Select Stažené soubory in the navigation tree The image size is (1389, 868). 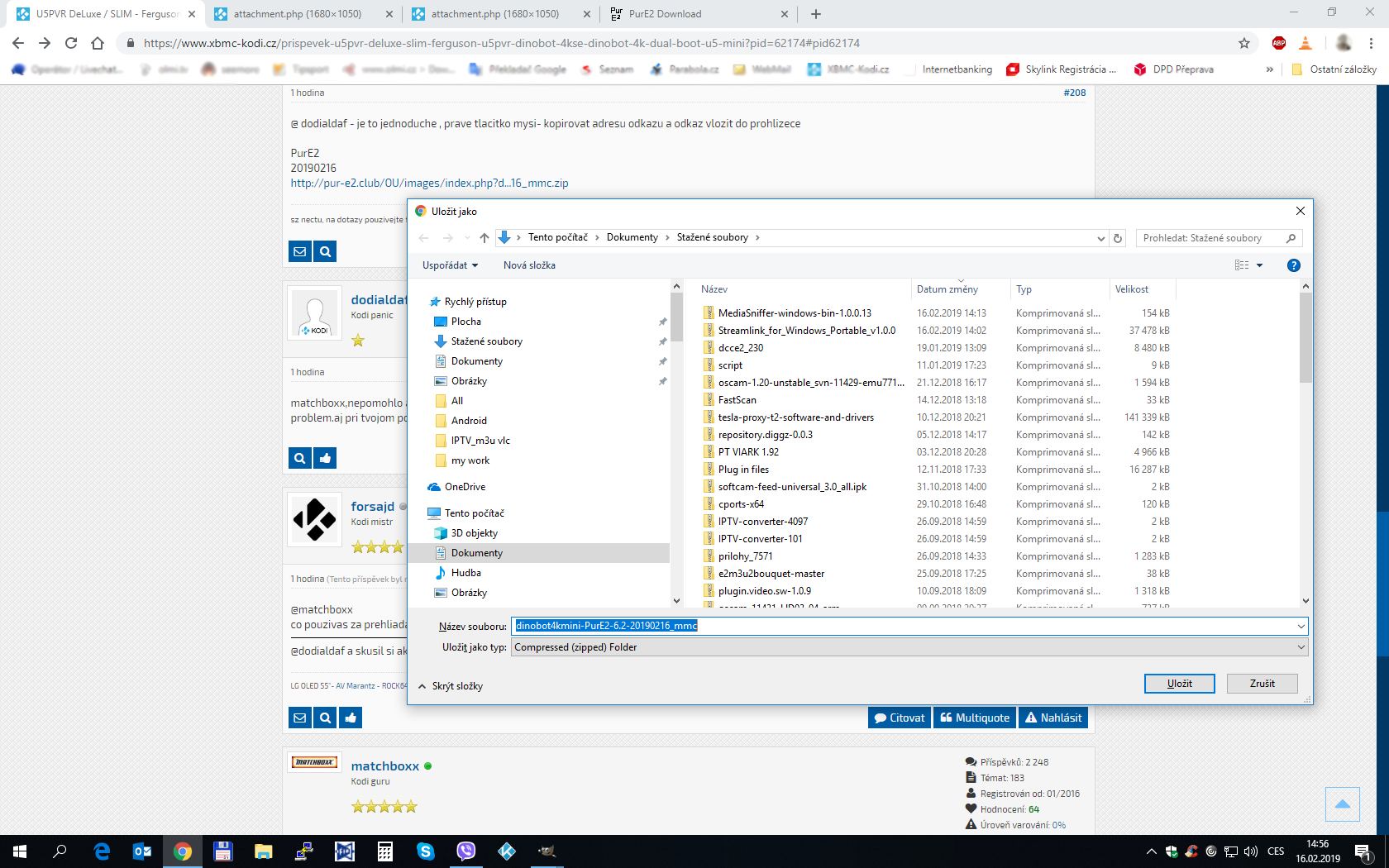tap(486, 341)
